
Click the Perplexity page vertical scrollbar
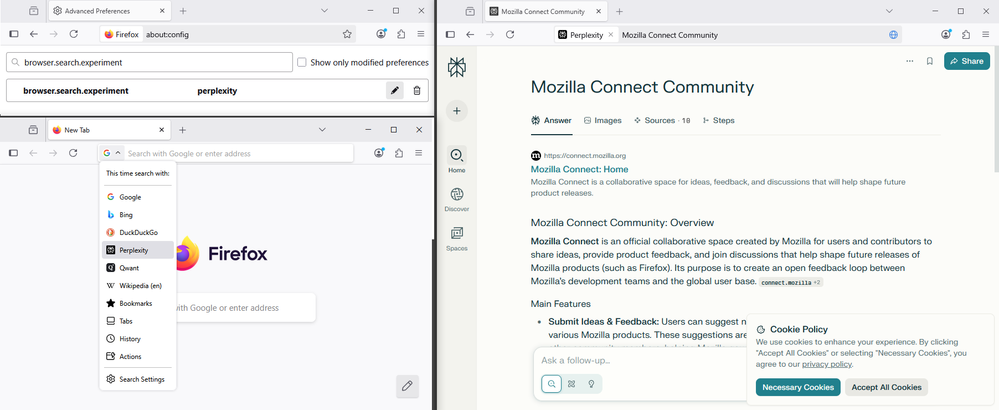(x=995, y=108)
